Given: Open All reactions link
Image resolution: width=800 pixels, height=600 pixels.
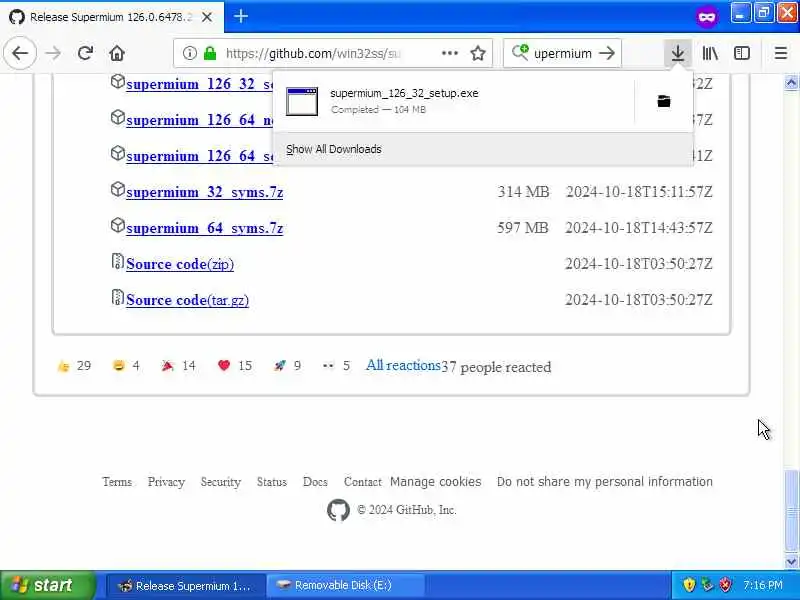Looking at the screenshot, I should tap(403, 365).
